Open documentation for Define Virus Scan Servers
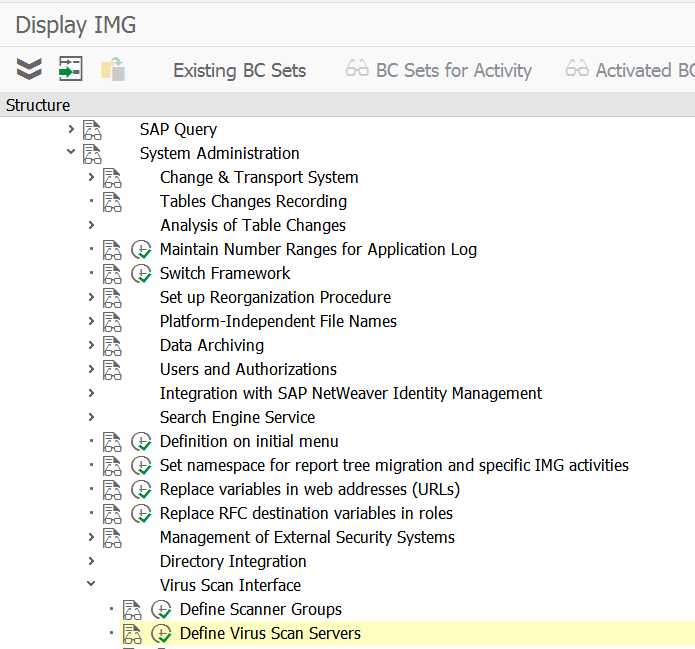 [132, 633]
